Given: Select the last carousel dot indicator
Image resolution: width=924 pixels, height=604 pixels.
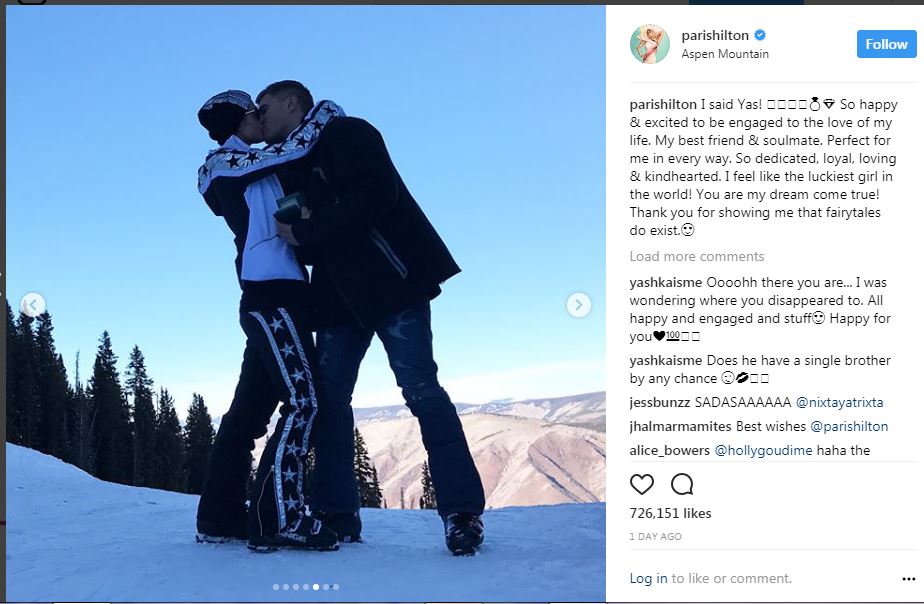Looking at the screenshot, I should [x=336, y=587].
